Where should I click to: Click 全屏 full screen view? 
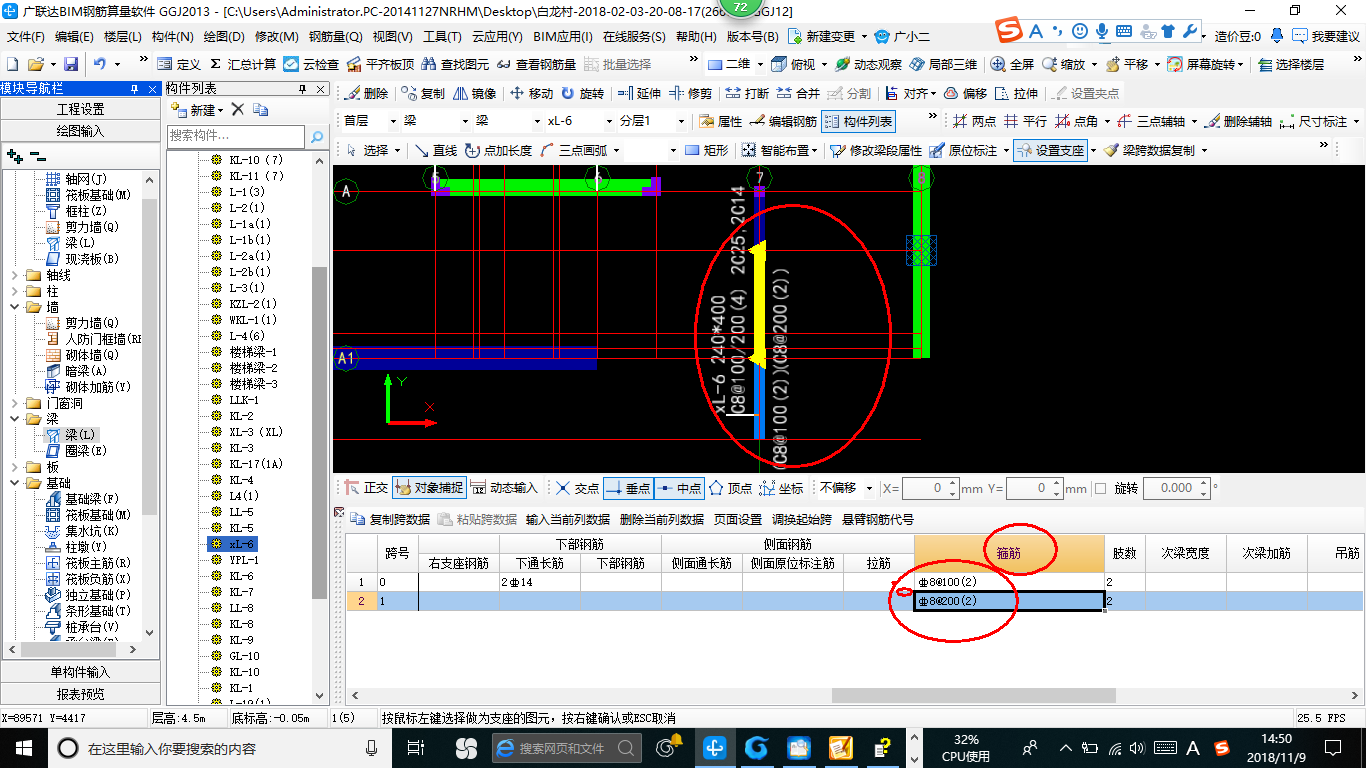[1012, 64]
